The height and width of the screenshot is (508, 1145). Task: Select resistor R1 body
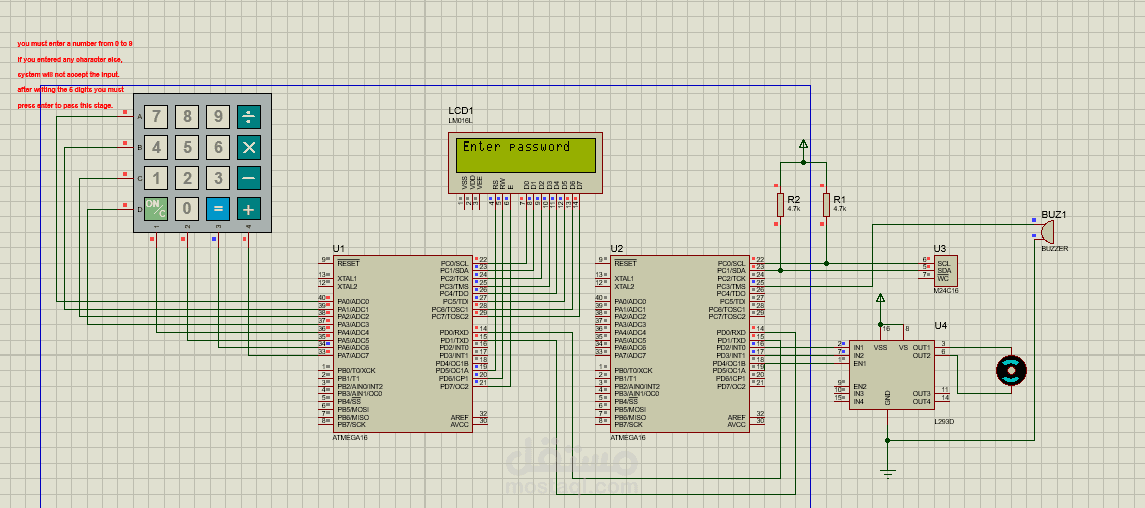pyautogui.click(x=826, y=204)
